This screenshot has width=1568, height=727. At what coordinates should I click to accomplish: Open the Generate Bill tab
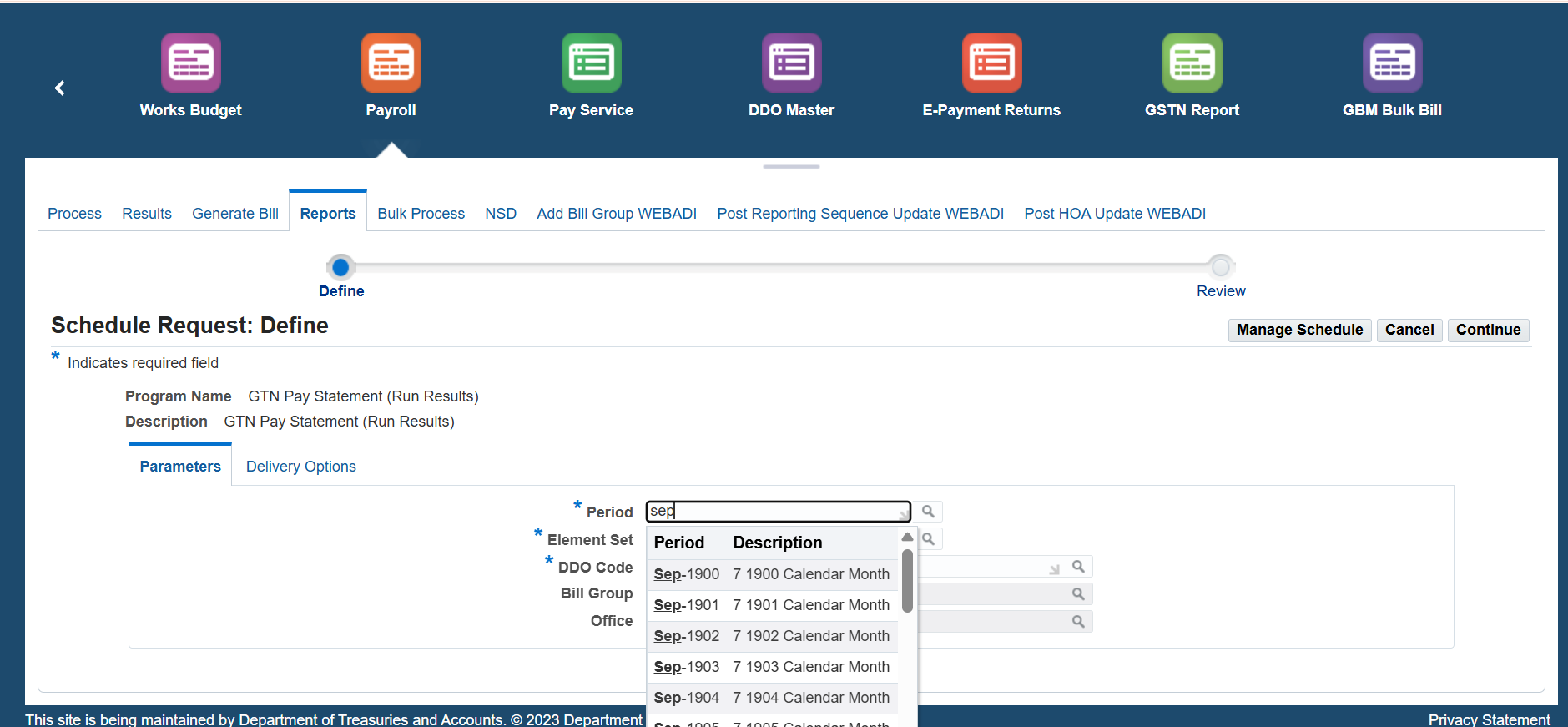click(x=235, y=214)
